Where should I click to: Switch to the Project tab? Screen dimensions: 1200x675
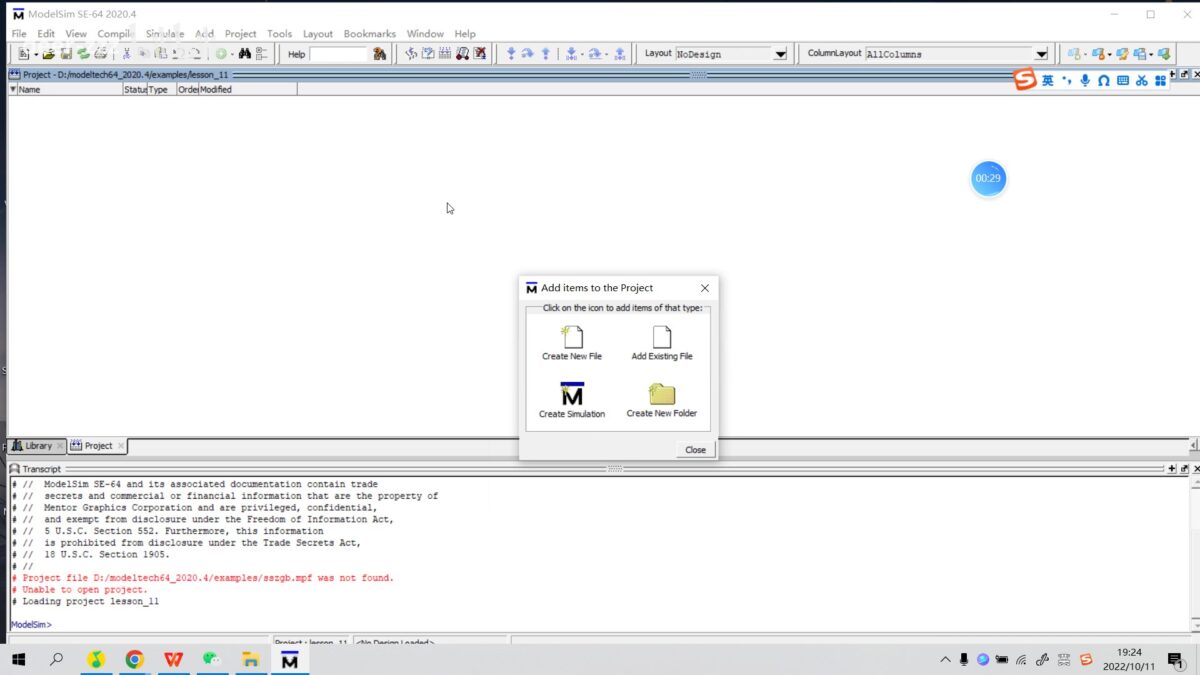click(x=98, y=446)
